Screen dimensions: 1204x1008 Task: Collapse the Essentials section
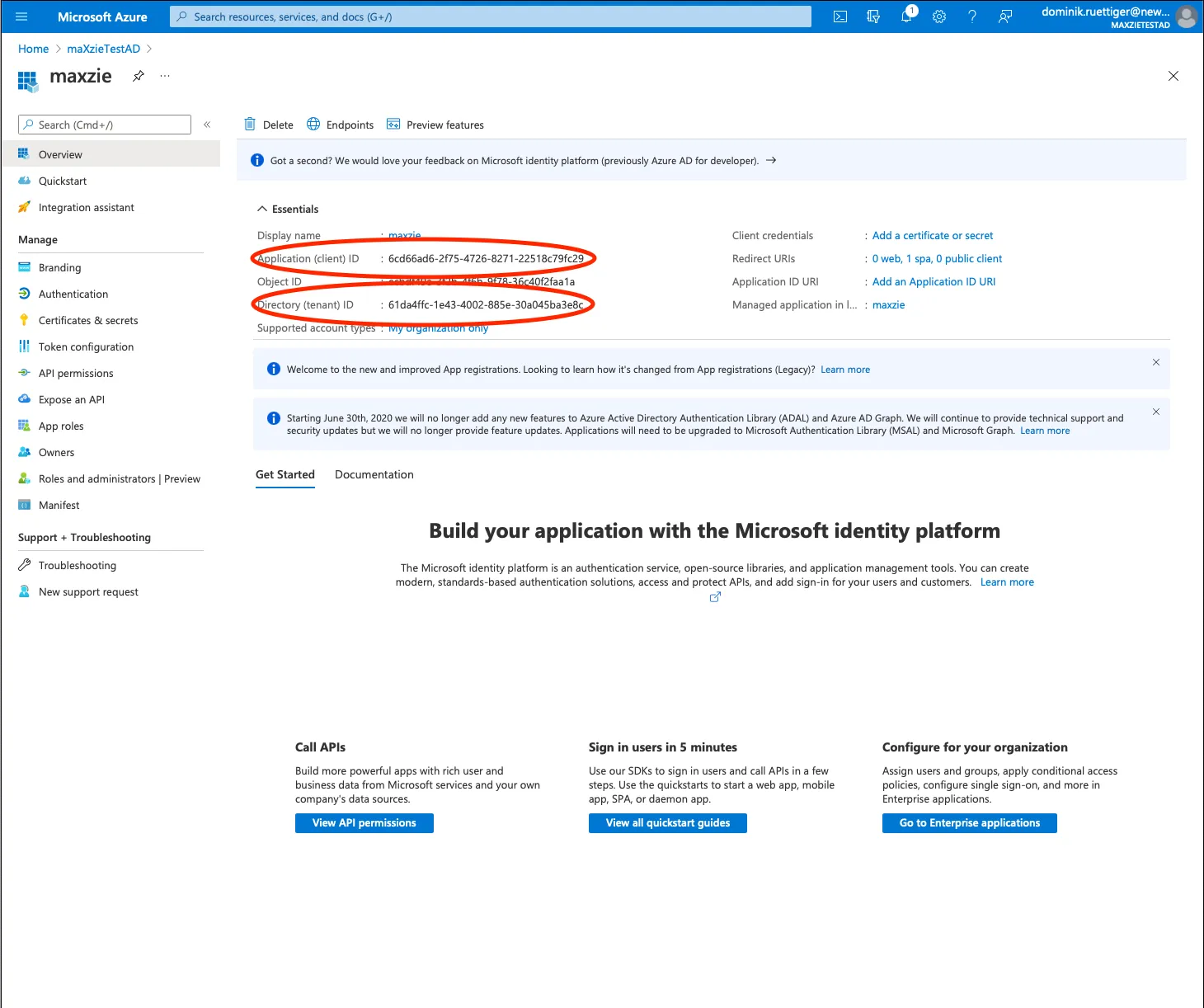(262, 209)
